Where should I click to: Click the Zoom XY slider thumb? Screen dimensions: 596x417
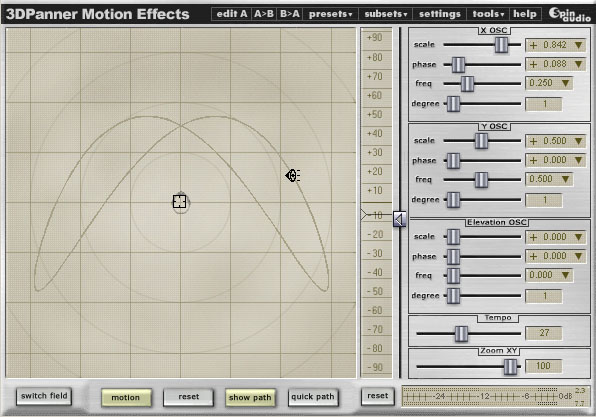510,367
